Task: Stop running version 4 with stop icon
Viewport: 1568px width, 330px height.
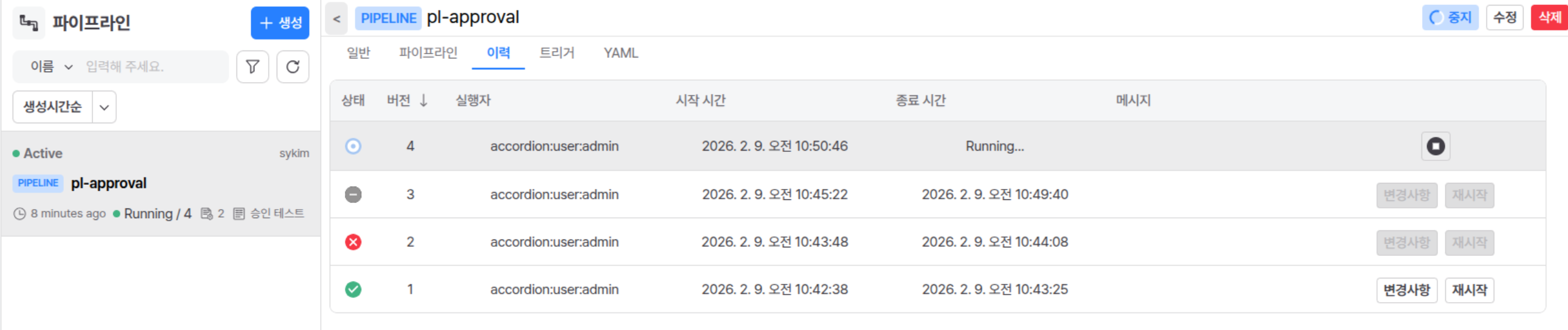Action: click(1435, 146)
